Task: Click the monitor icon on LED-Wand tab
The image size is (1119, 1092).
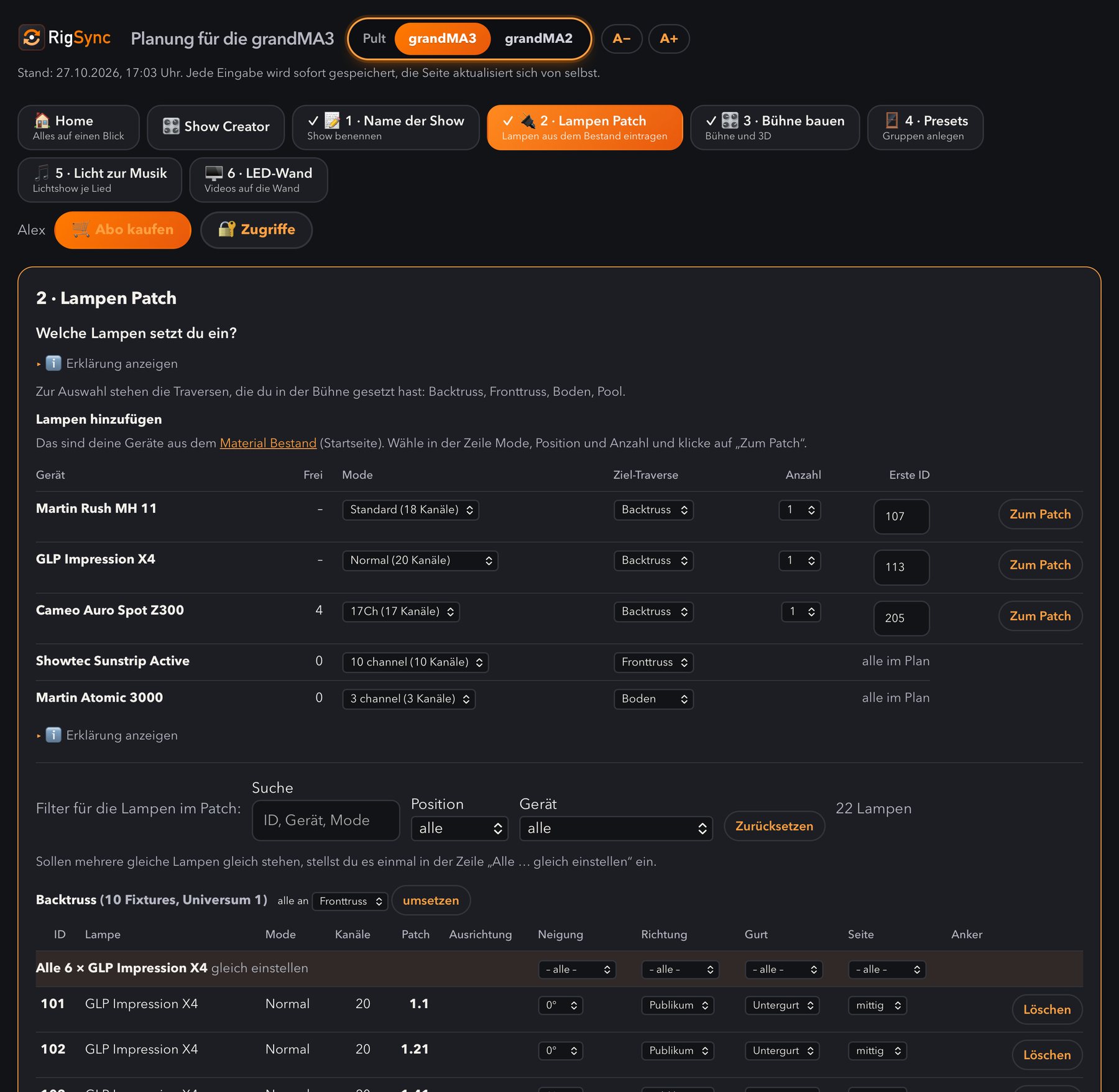Action: point(214,173)
